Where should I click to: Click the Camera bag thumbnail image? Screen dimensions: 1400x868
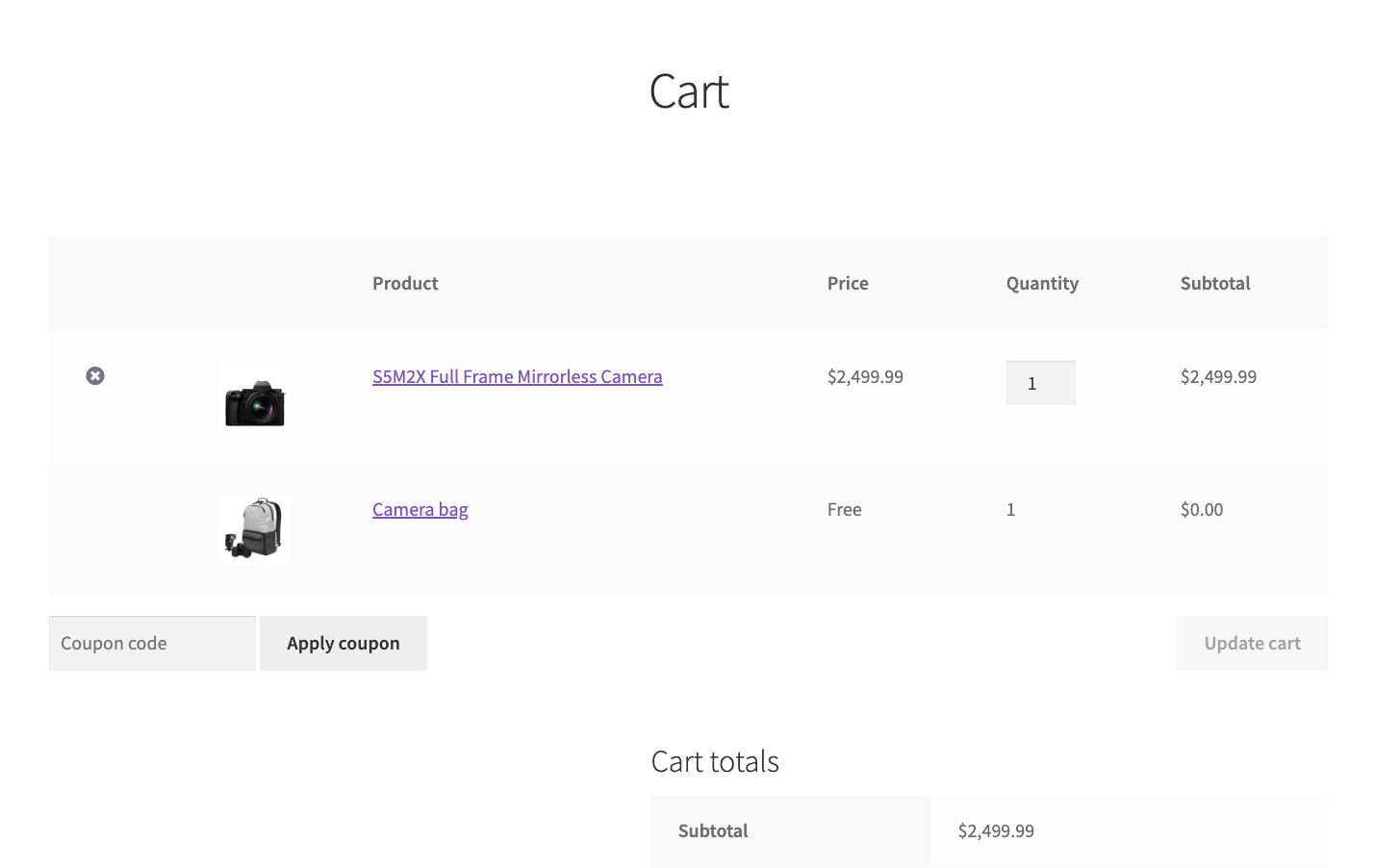(x=254, y=528)
